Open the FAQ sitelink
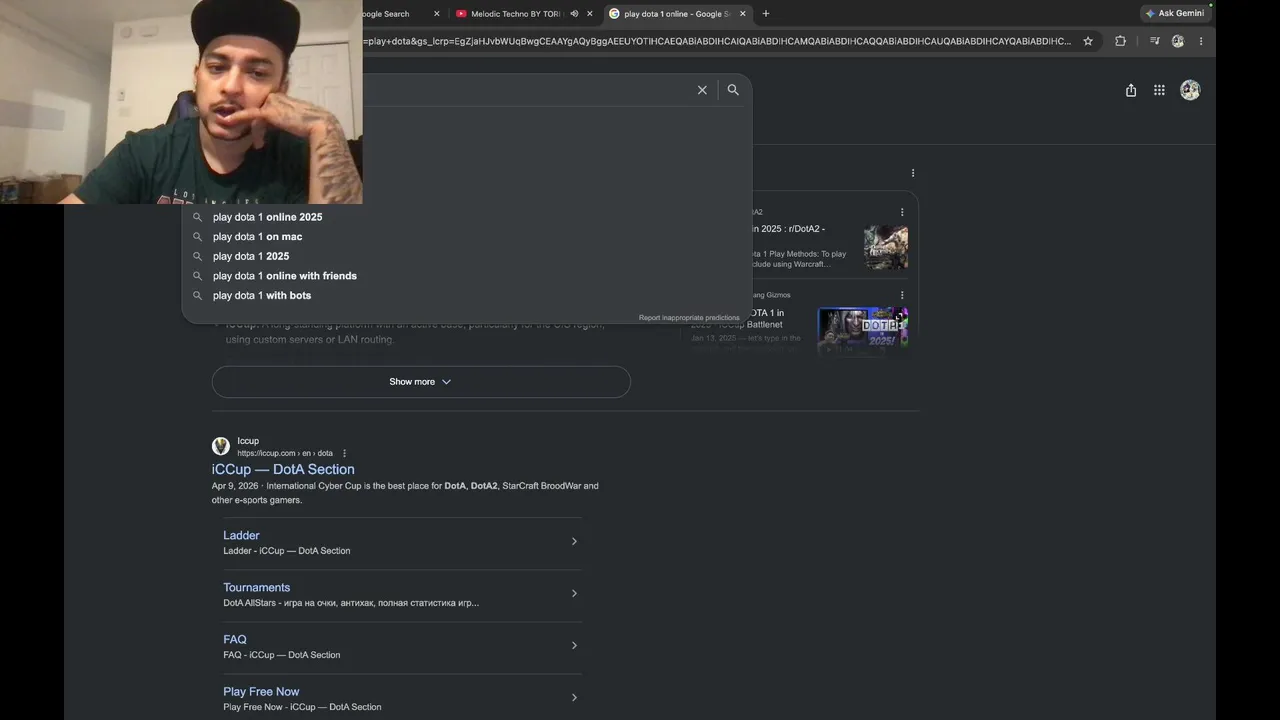 tap(235, 640)
